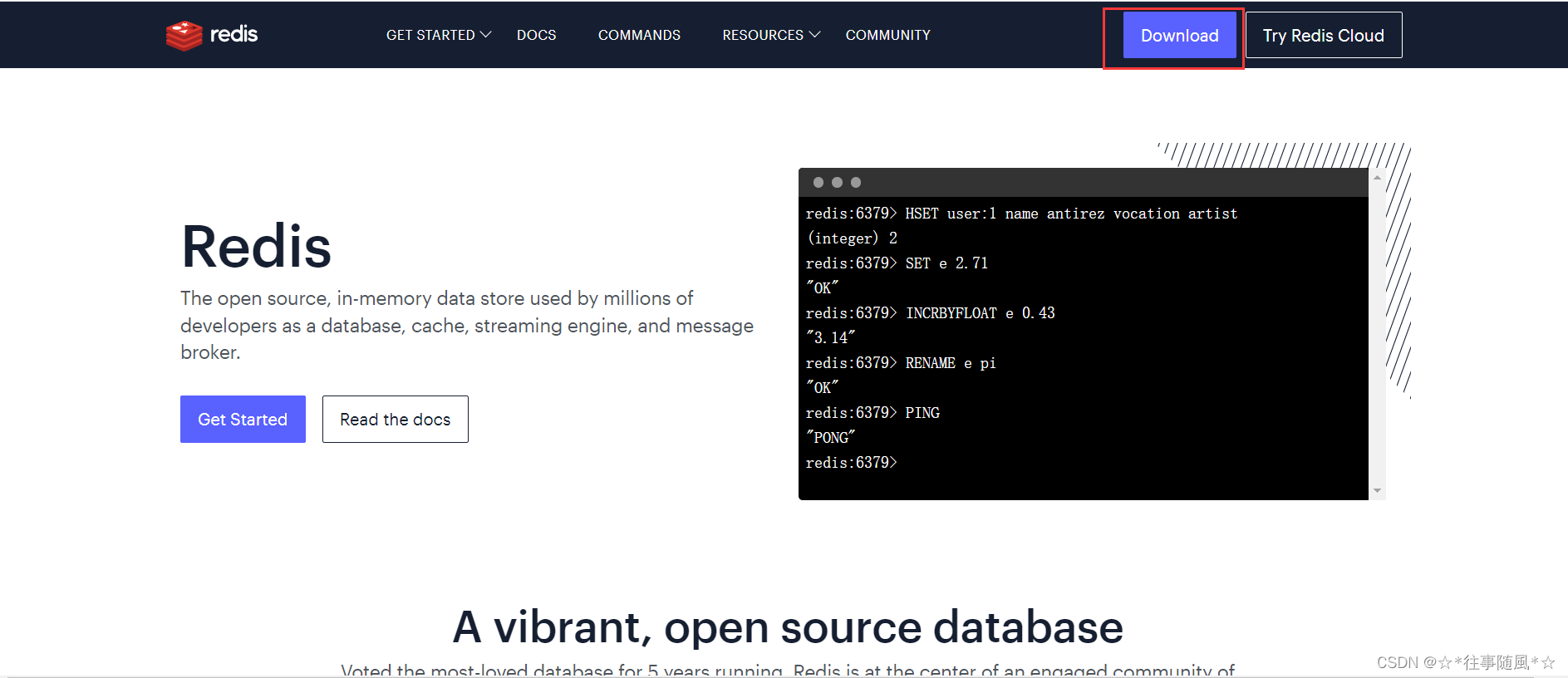This screenshot has height=678, width=1568.
Task: Click the redis:6379> PING line
Action: tap(872, 413)
